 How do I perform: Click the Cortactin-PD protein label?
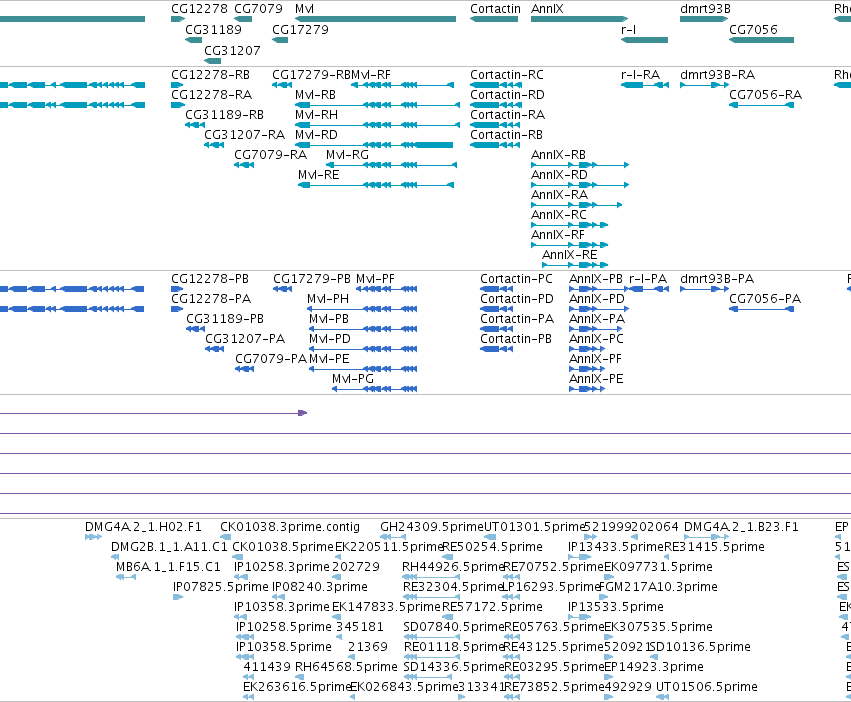pyautogui.click(x=517, y=299)
